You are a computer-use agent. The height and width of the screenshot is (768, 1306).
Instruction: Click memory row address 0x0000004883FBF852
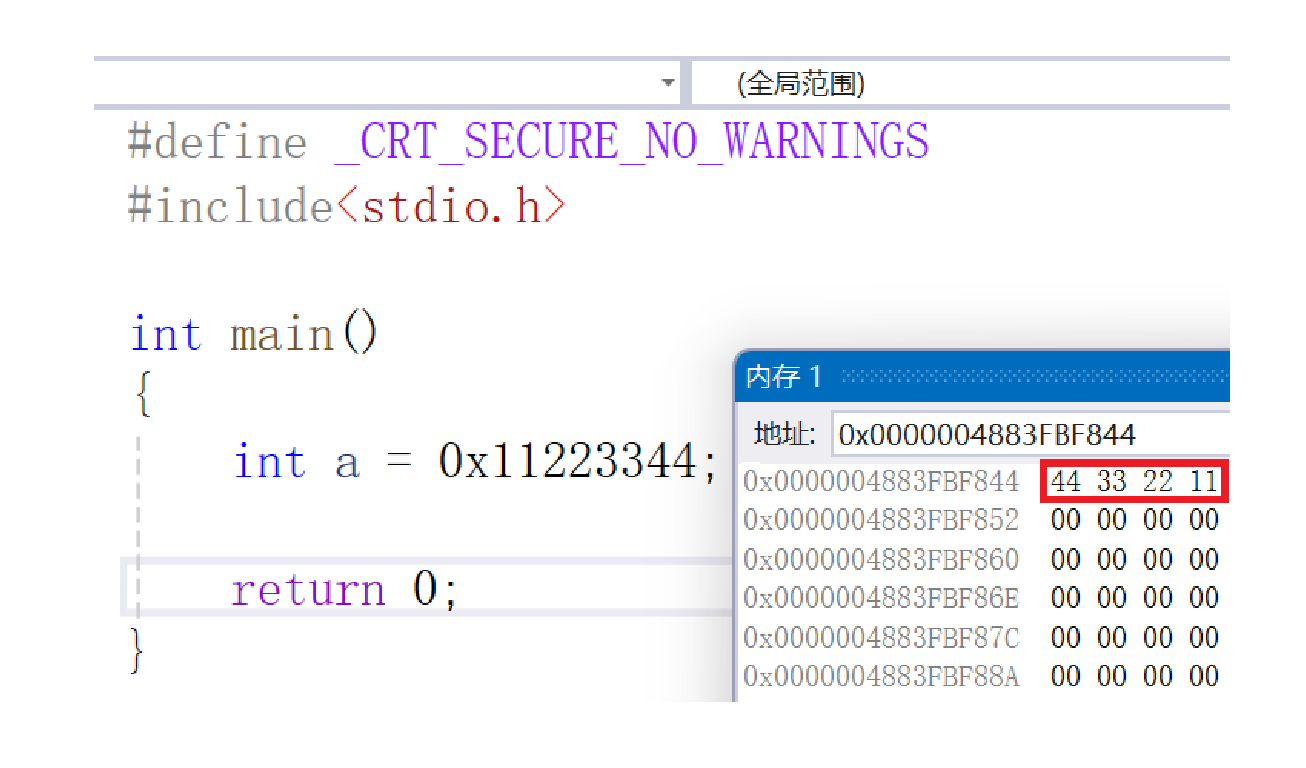tap(881, 520)
